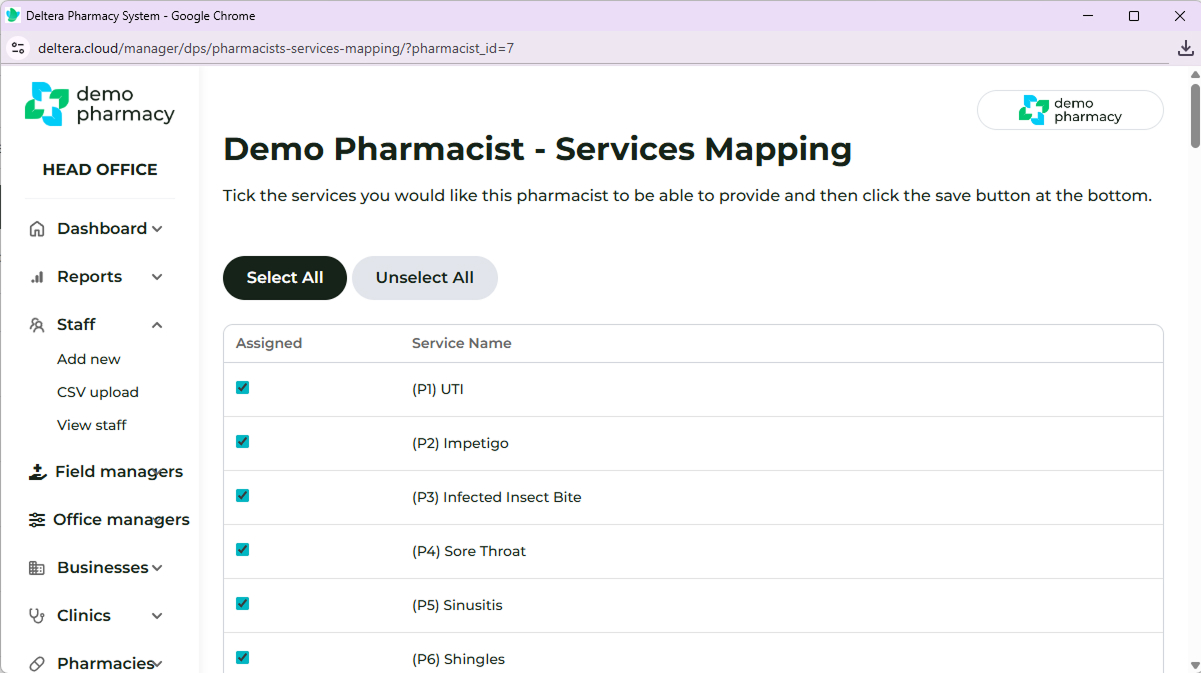Expand the Reports menu chevron

coord(157,277)
